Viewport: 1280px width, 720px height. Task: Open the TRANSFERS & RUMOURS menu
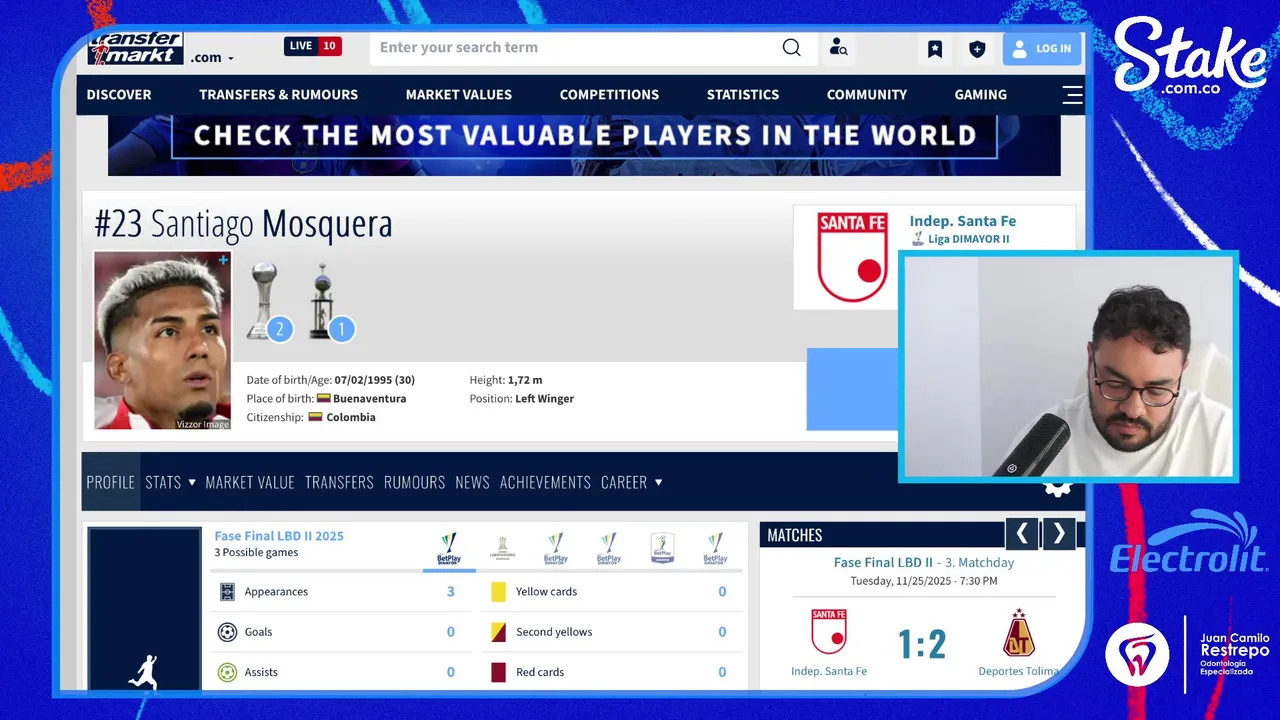278,95
